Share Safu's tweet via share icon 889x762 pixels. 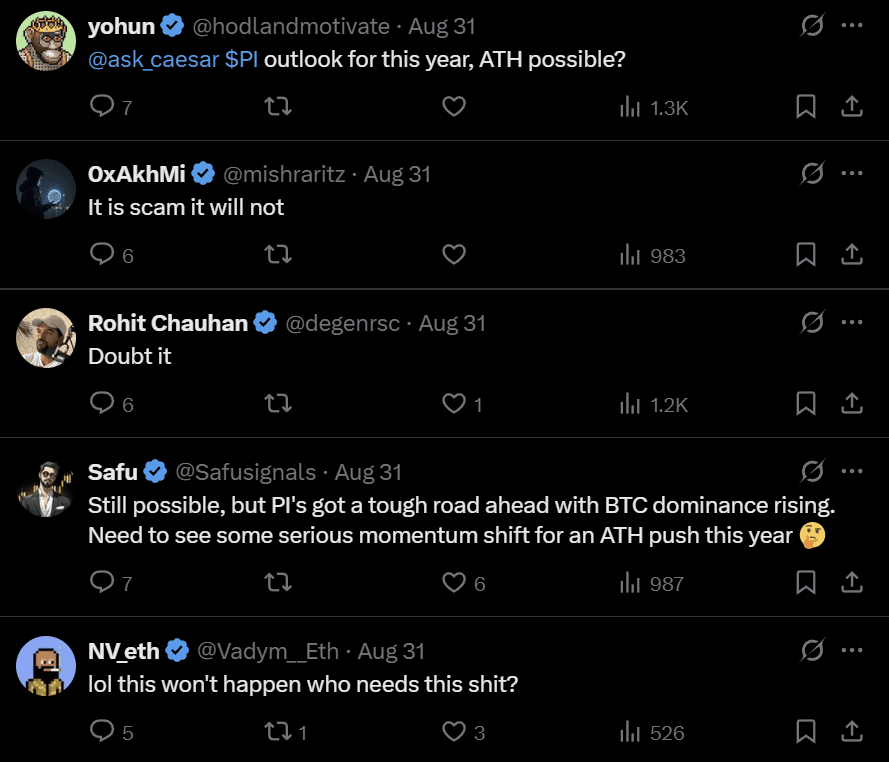852,581
